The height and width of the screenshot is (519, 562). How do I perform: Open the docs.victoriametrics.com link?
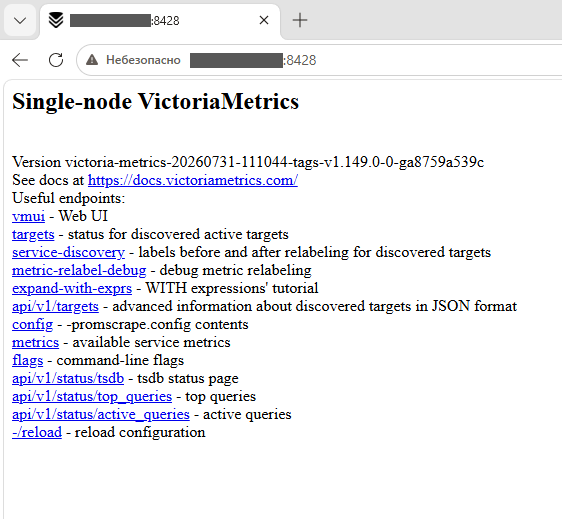click(193, 180)
